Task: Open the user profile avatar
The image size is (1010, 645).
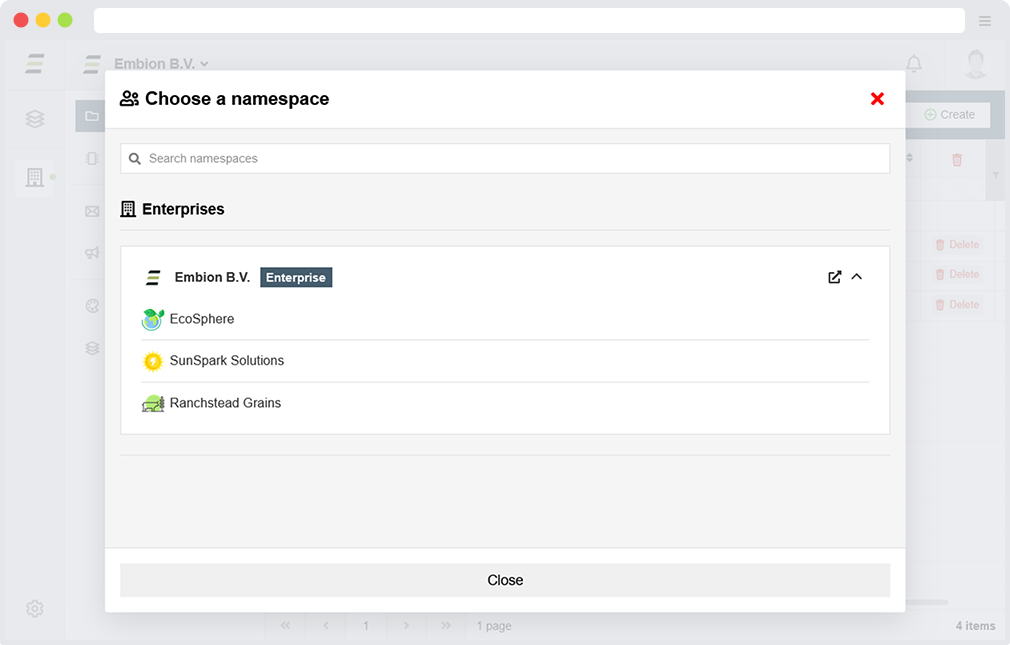Action: pos(975,64)
